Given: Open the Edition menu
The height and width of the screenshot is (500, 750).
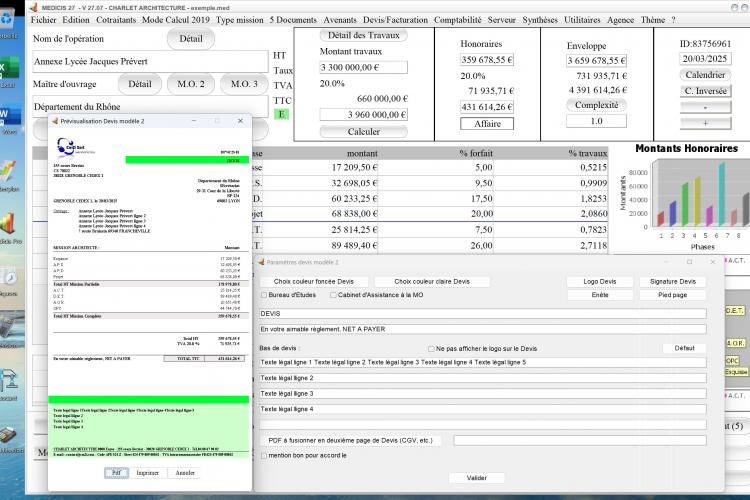Looking at the screenshot, I should [x=76, y=20].
